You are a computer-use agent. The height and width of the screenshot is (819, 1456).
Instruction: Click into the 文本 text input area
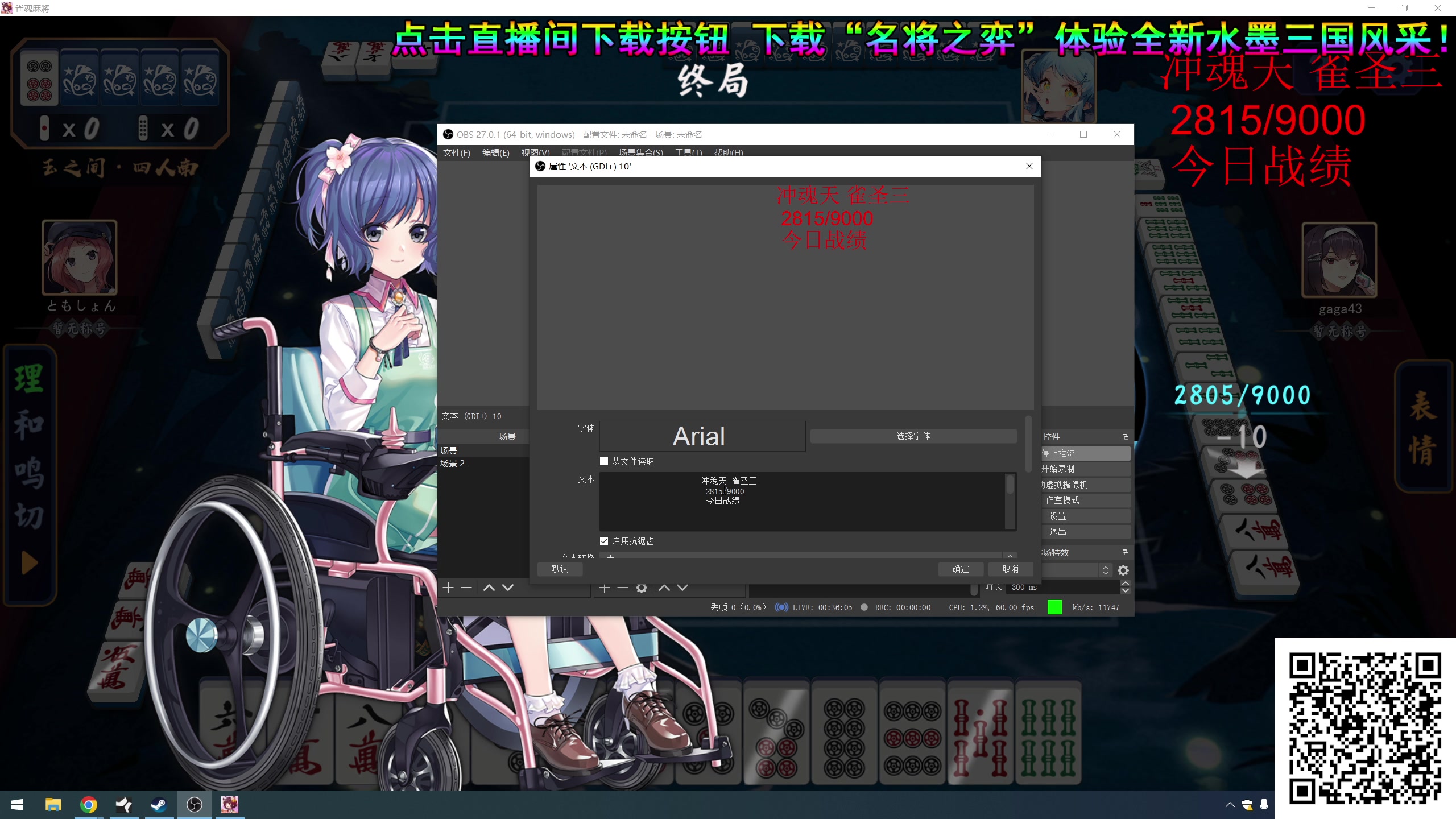tap(802, 502)
